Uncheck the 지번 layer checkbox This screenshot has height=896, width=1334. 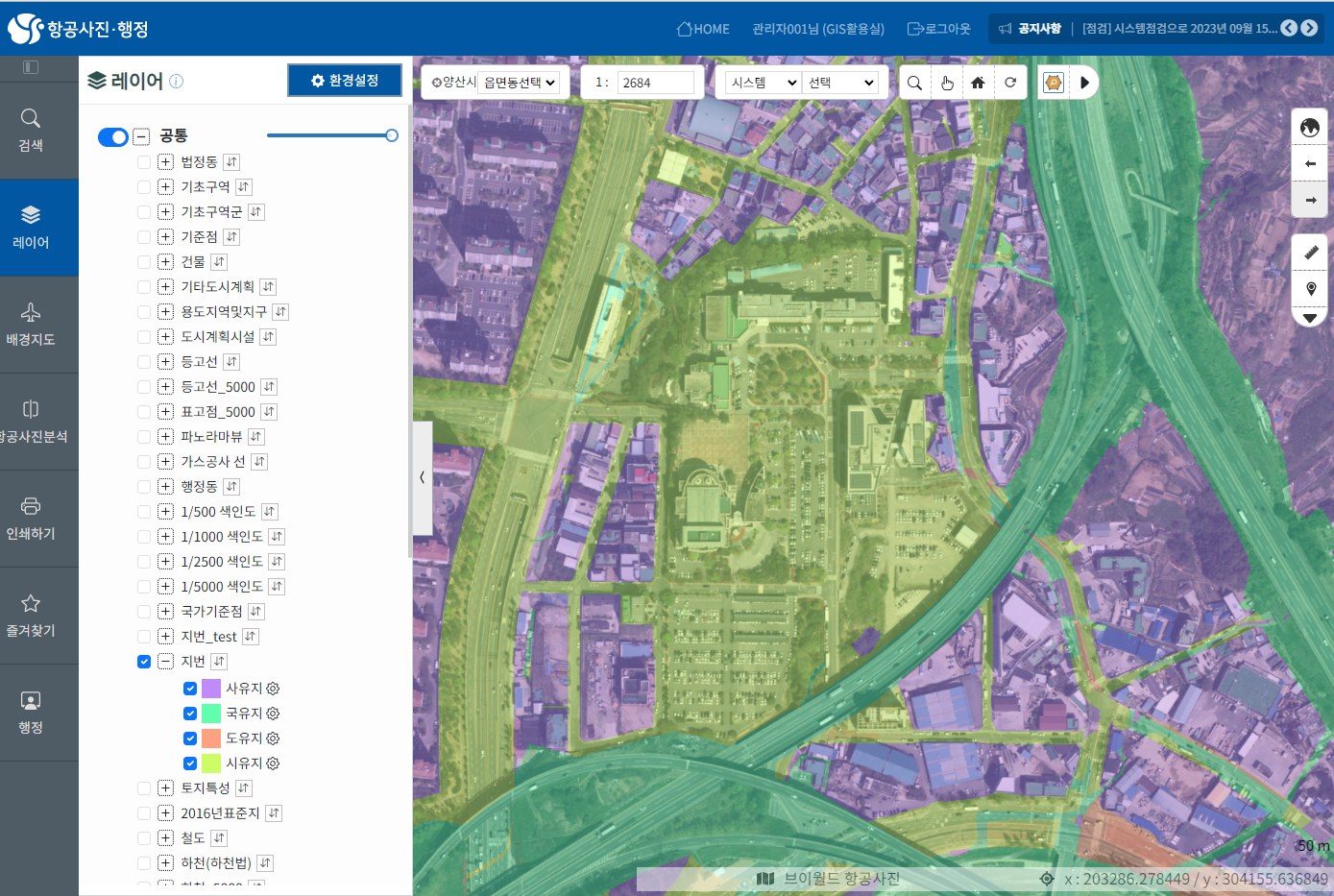coord(144,662)
